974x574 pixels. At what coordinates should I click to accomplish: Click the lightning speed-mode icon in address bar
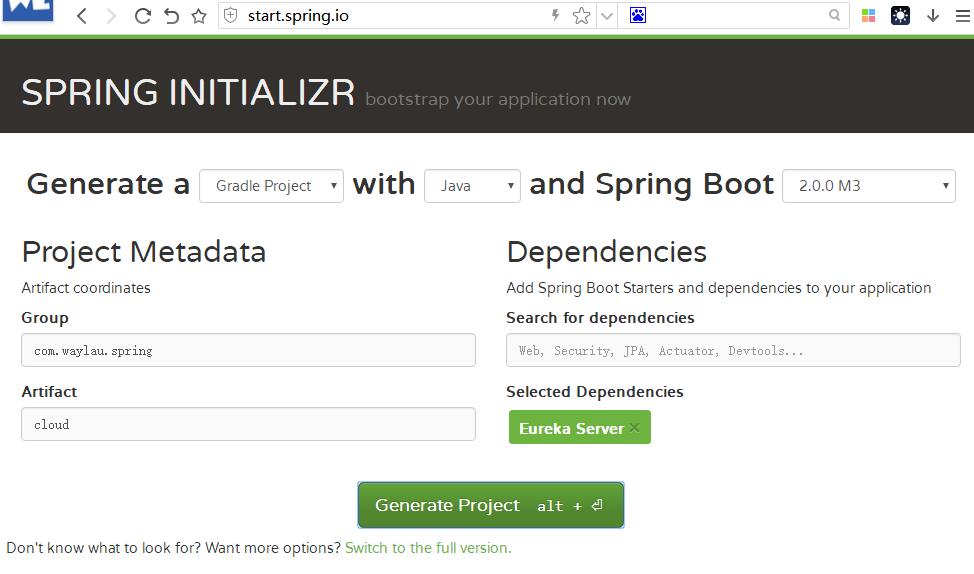[556, 16]
